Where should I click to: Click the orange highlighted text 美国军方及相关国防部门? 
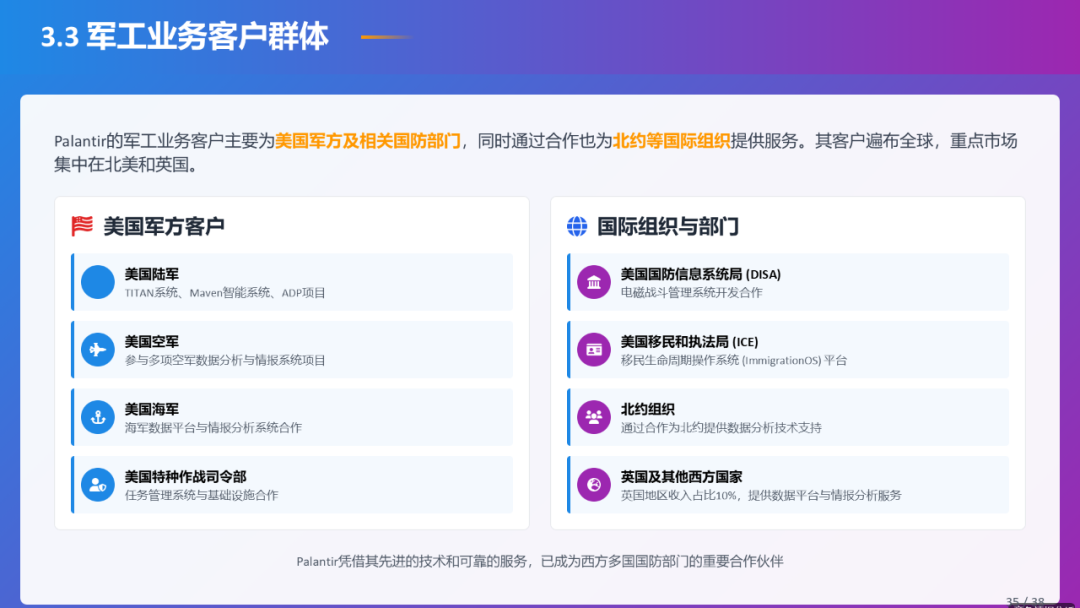(368, 141)
